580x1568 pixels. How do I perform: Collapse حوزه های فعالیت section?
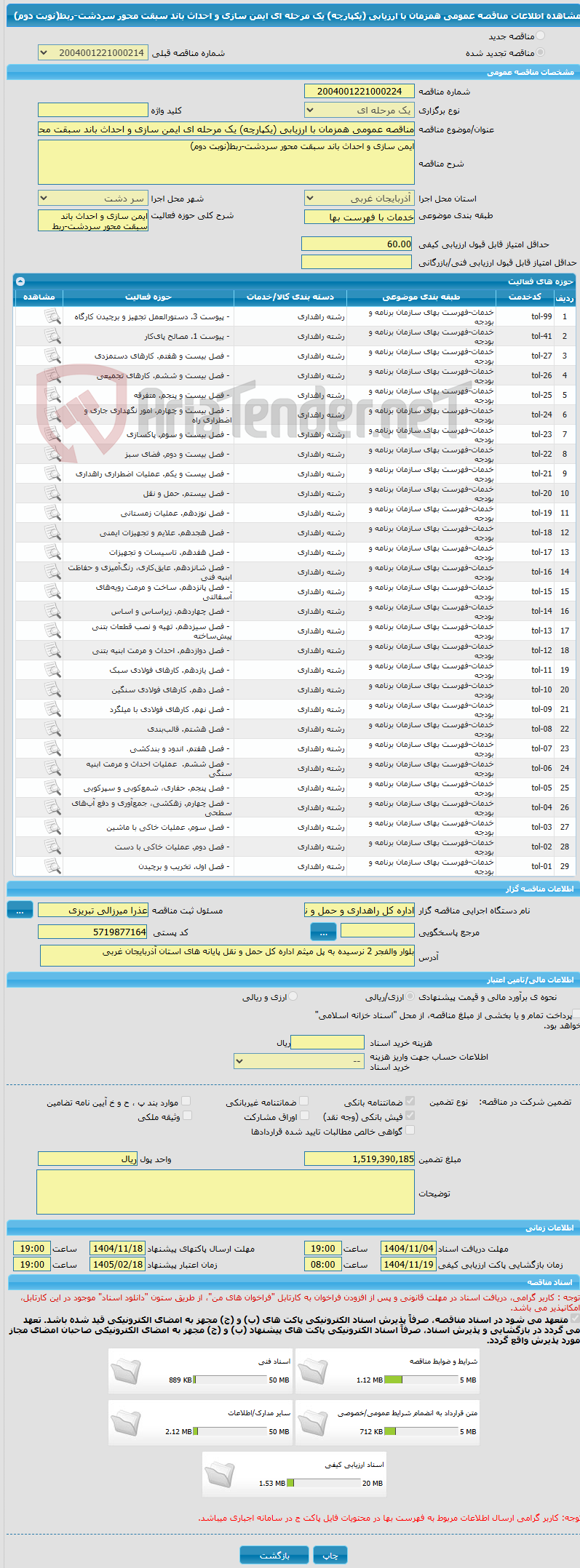20,281
